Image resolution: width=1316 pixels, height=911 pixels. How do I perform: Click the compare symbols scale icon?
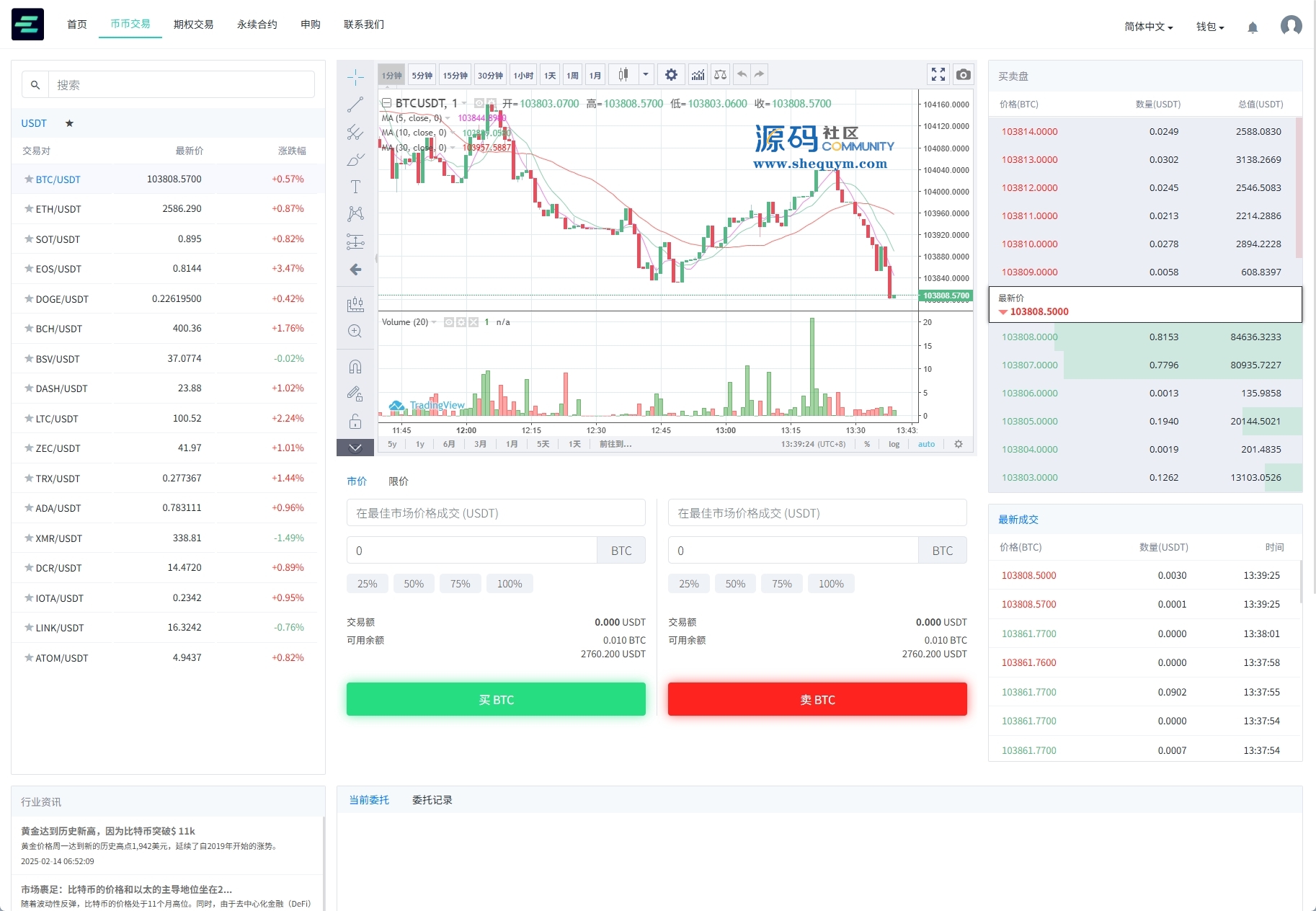click(720, 75)
